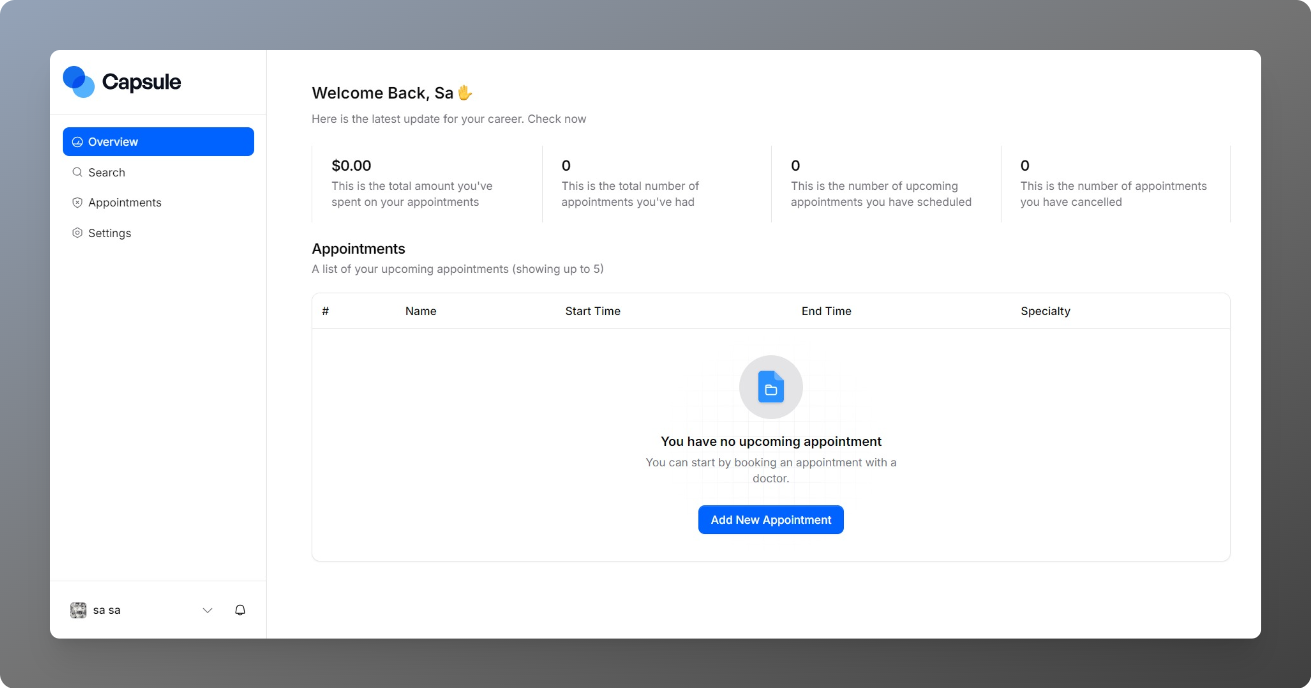Image resolution: width=1311 pixels, height=688 pixels.
Task: Click the sa sa profile avatar
Action: click(77, 609)
